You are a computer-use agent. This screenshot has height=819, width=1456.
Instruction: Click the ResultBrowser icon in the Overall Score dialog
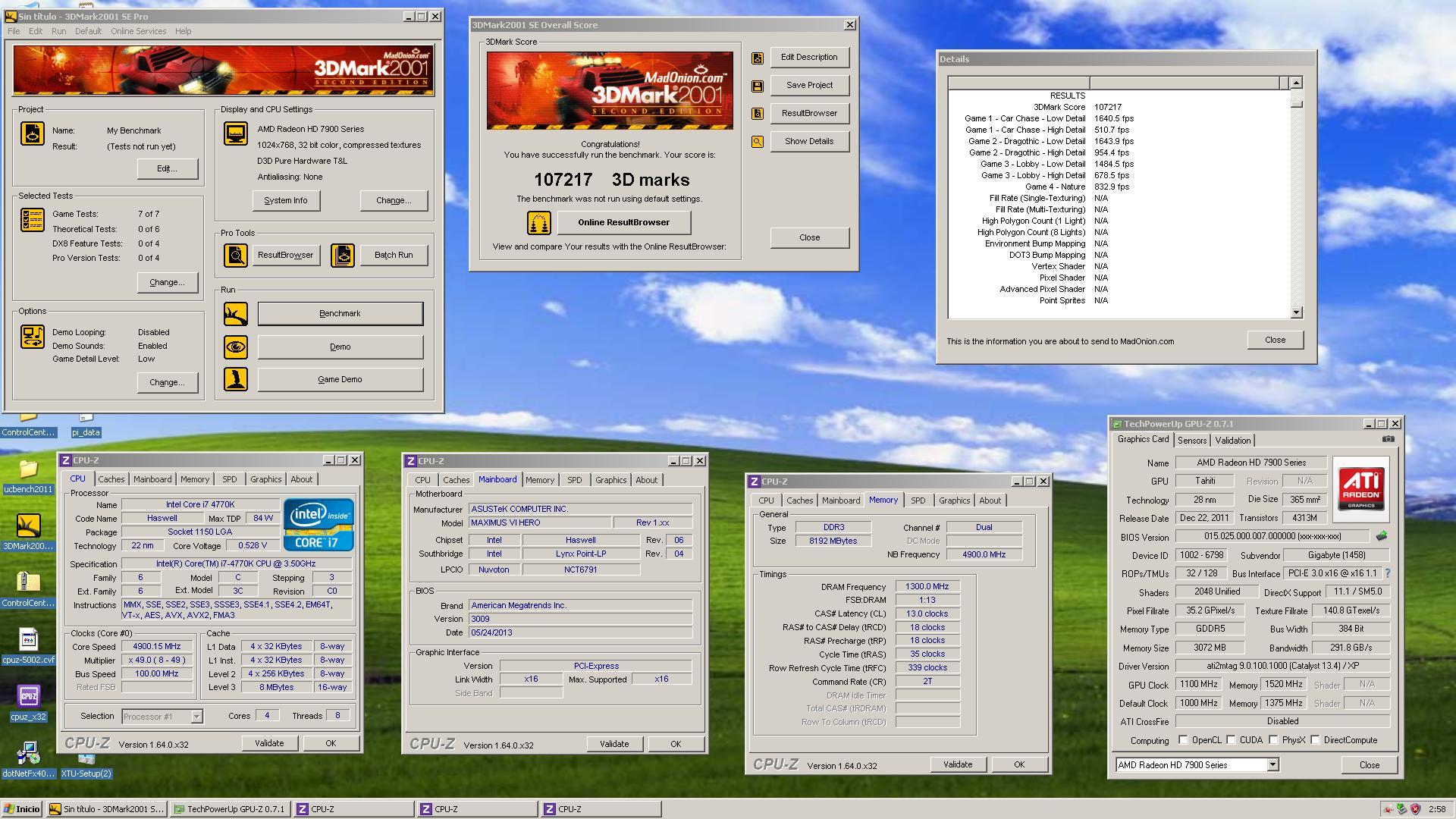coord(757,114)
